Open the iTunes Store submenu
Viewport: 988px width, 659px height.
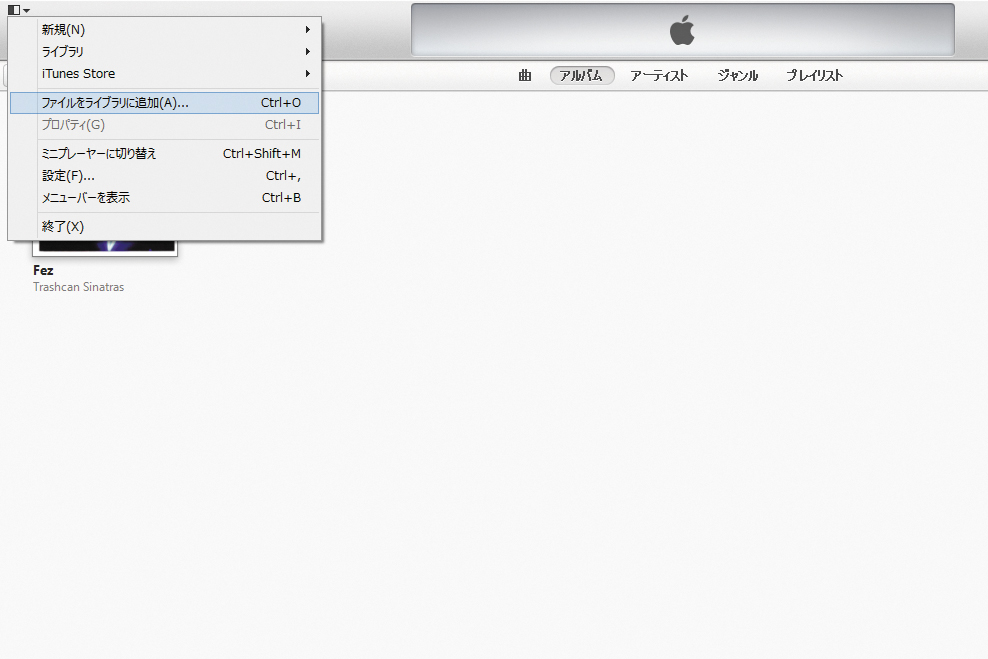(165, 74)
